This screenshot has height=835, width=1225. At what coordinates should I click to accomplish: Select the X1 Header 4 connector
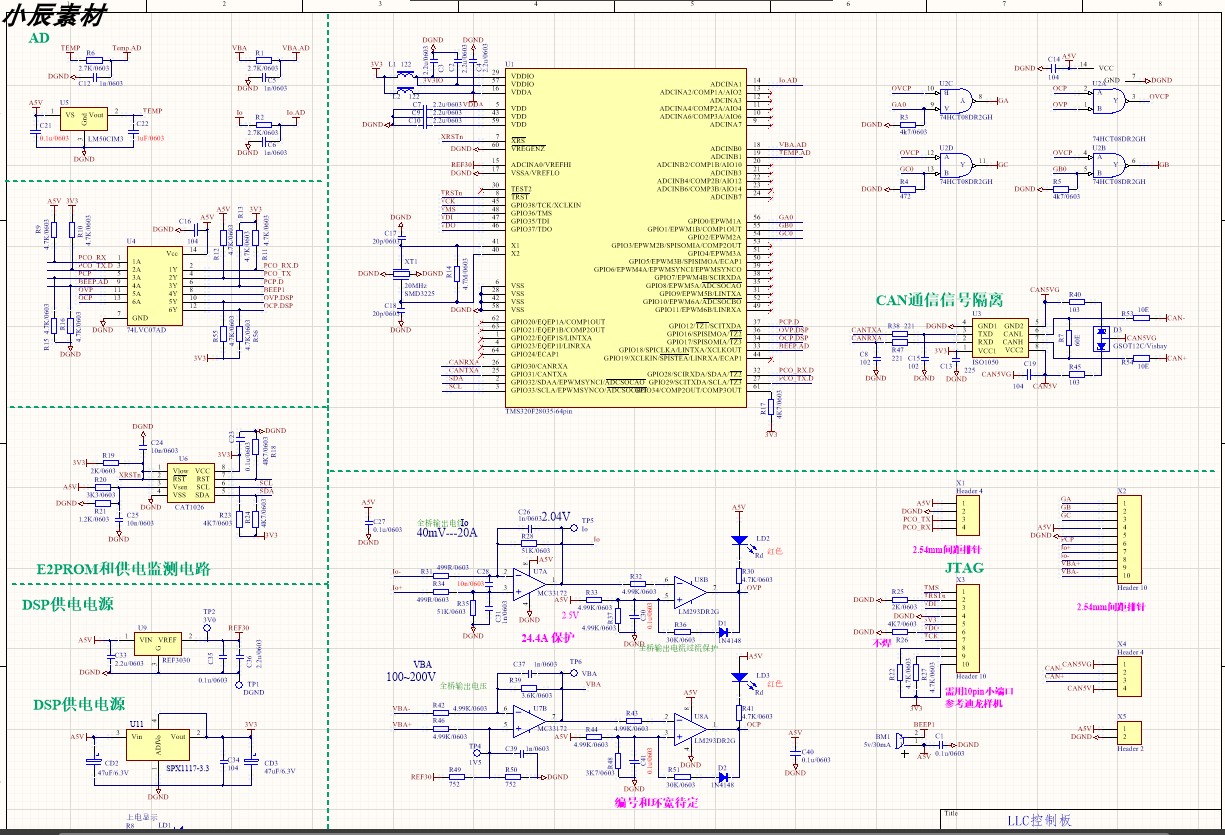(x=969, y=514)
